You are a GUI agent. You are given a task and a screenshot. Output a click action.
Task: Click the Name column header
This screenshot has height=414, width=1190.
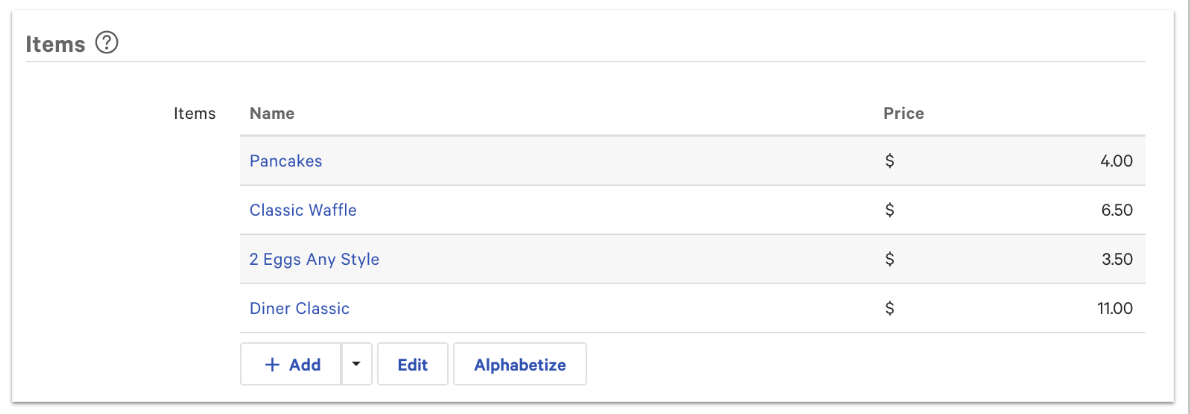[272, 113]
